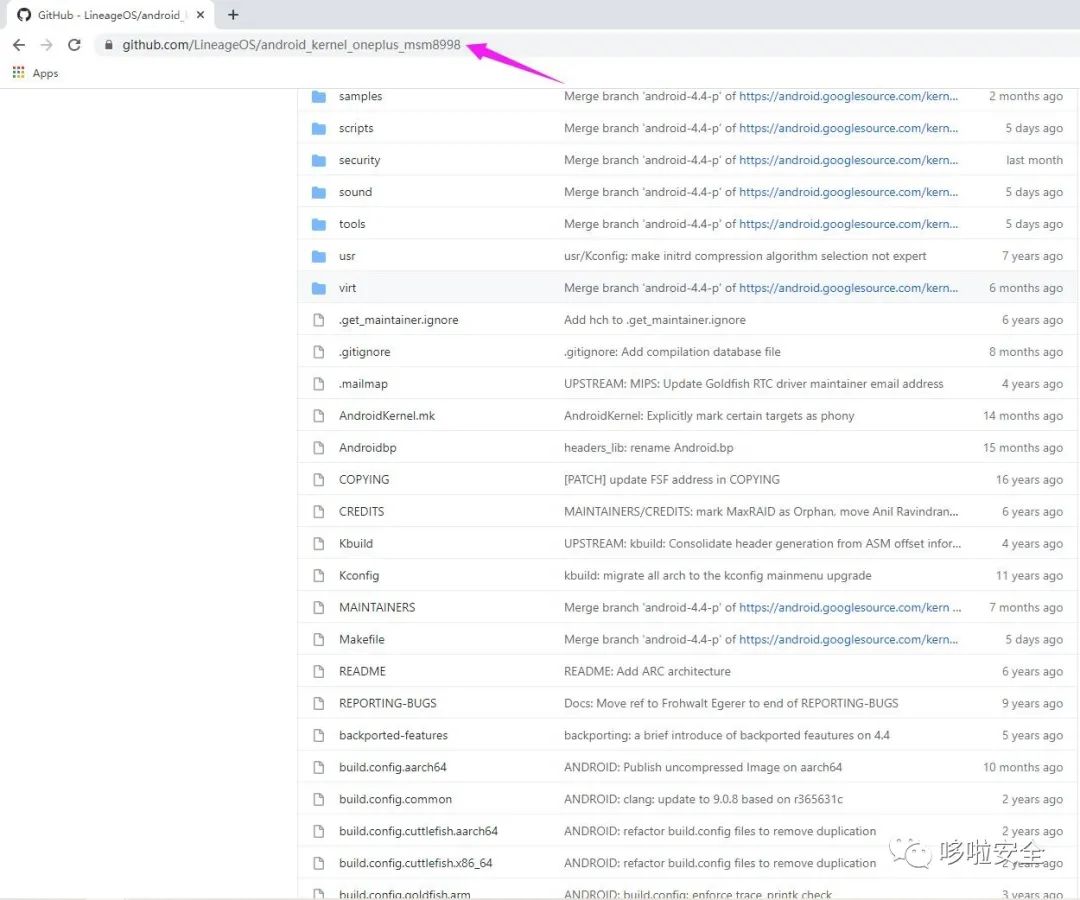Open the security directory
Image resolution: width=1080 pixels, height=900 pixels.
tap(360, 160)
